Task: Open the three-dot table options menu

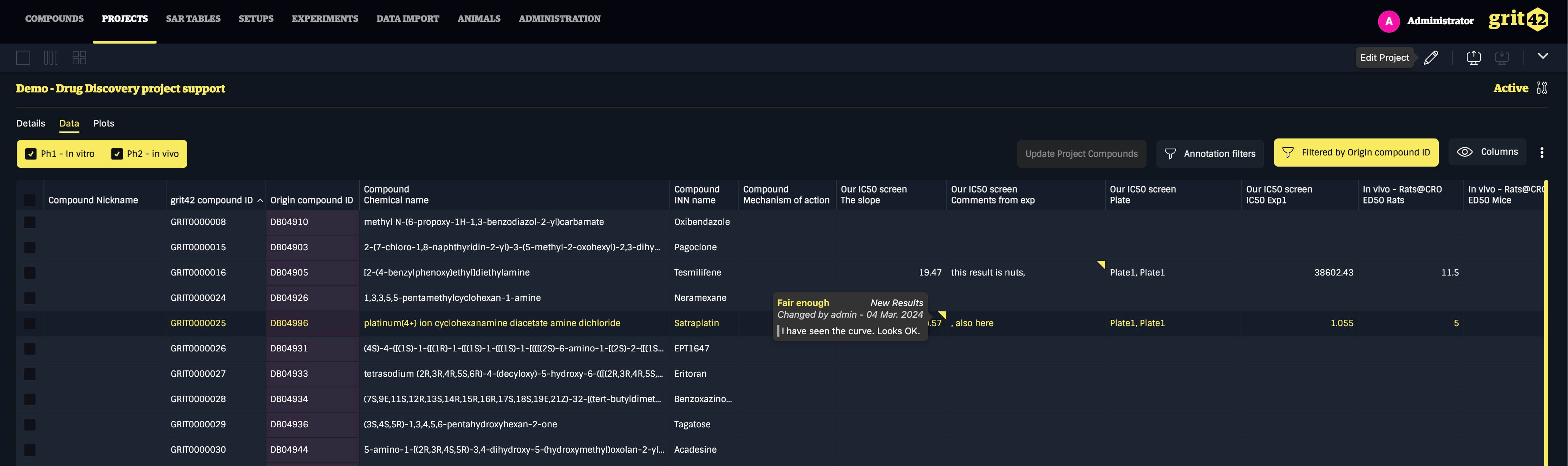Action: [1542, 153]
